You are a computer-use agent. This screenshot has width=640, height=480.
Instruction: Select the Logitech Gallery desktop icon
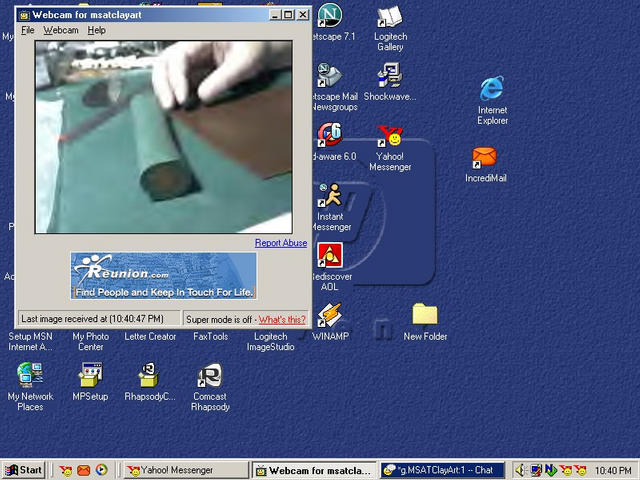pyautogui.click(x=390, y=17)
